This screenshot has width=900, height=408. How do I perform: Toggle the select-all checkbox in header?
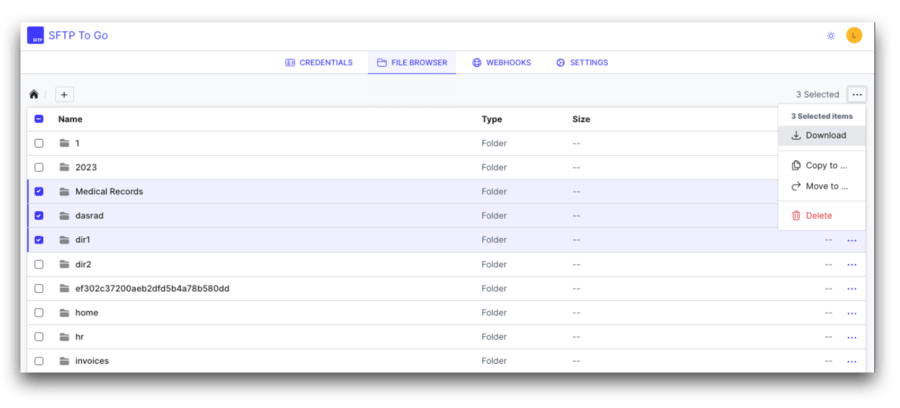click(x=39, y=119)
